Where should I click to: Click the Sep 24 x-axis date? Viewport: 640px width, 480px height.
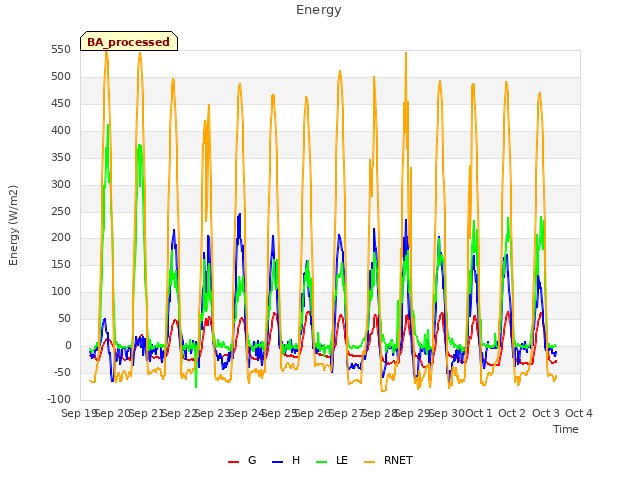(247, 413)
